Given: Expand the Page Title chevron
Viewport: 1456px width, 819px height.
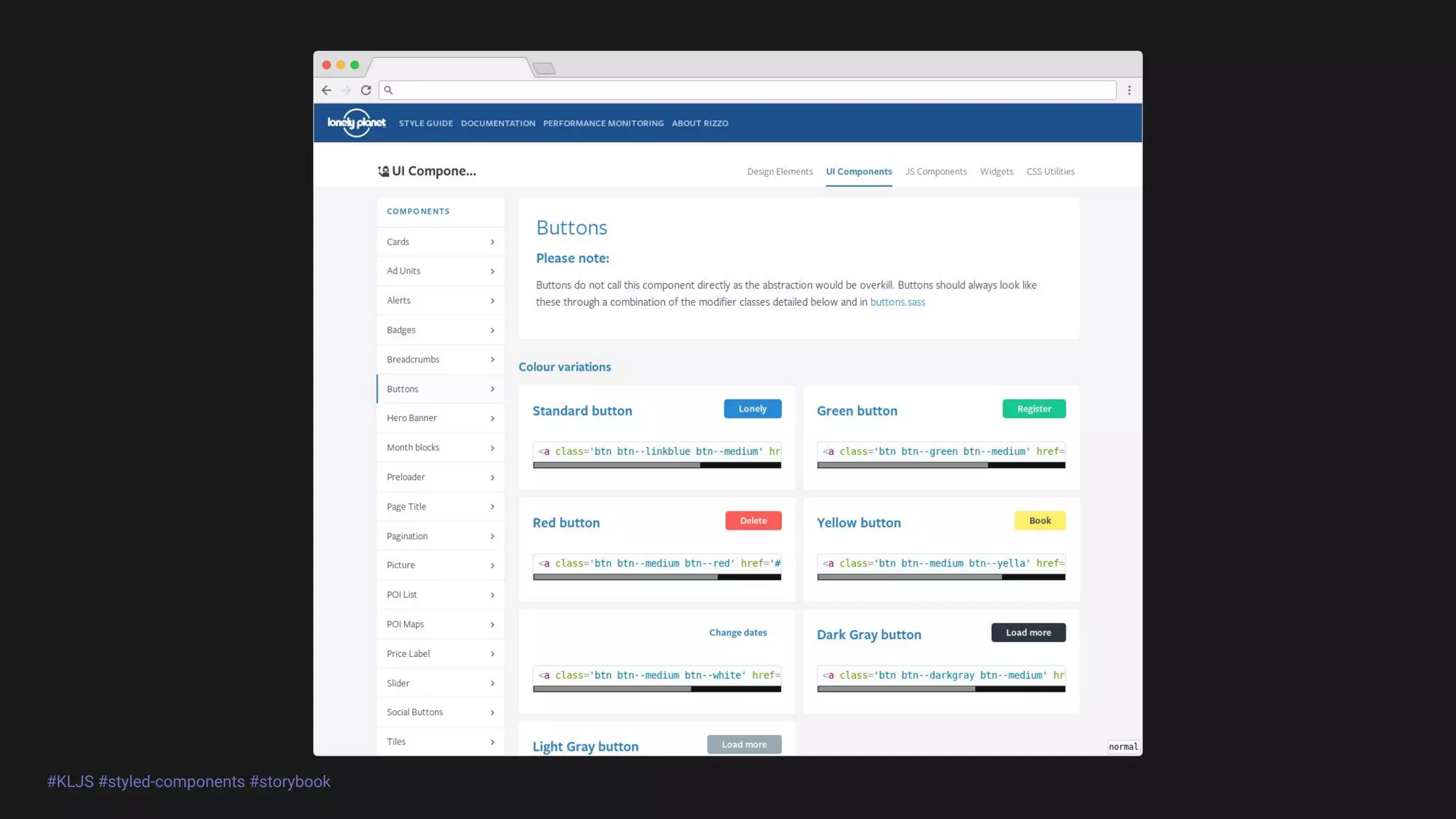Looking at the screenshot, I should click(x=492, y=507).
